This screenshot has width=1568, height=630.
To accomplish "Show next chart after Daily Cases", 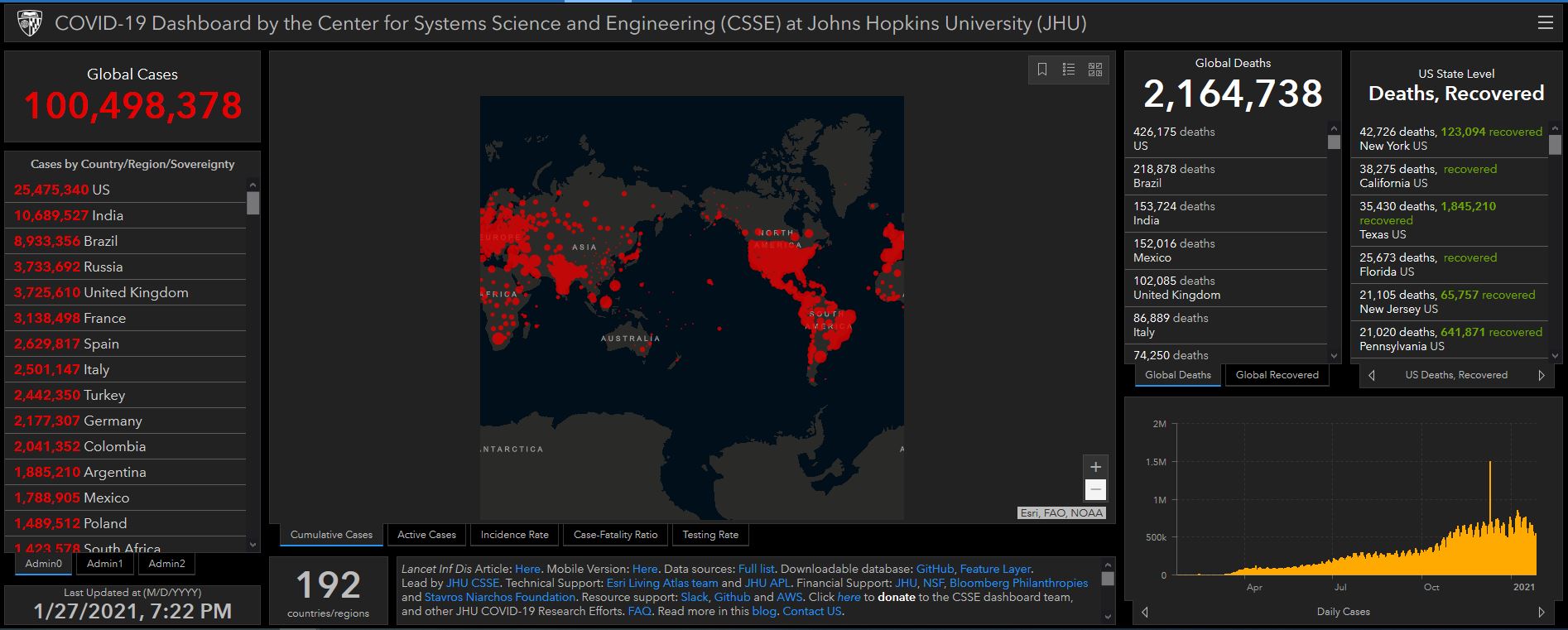I will point(1541,612).
